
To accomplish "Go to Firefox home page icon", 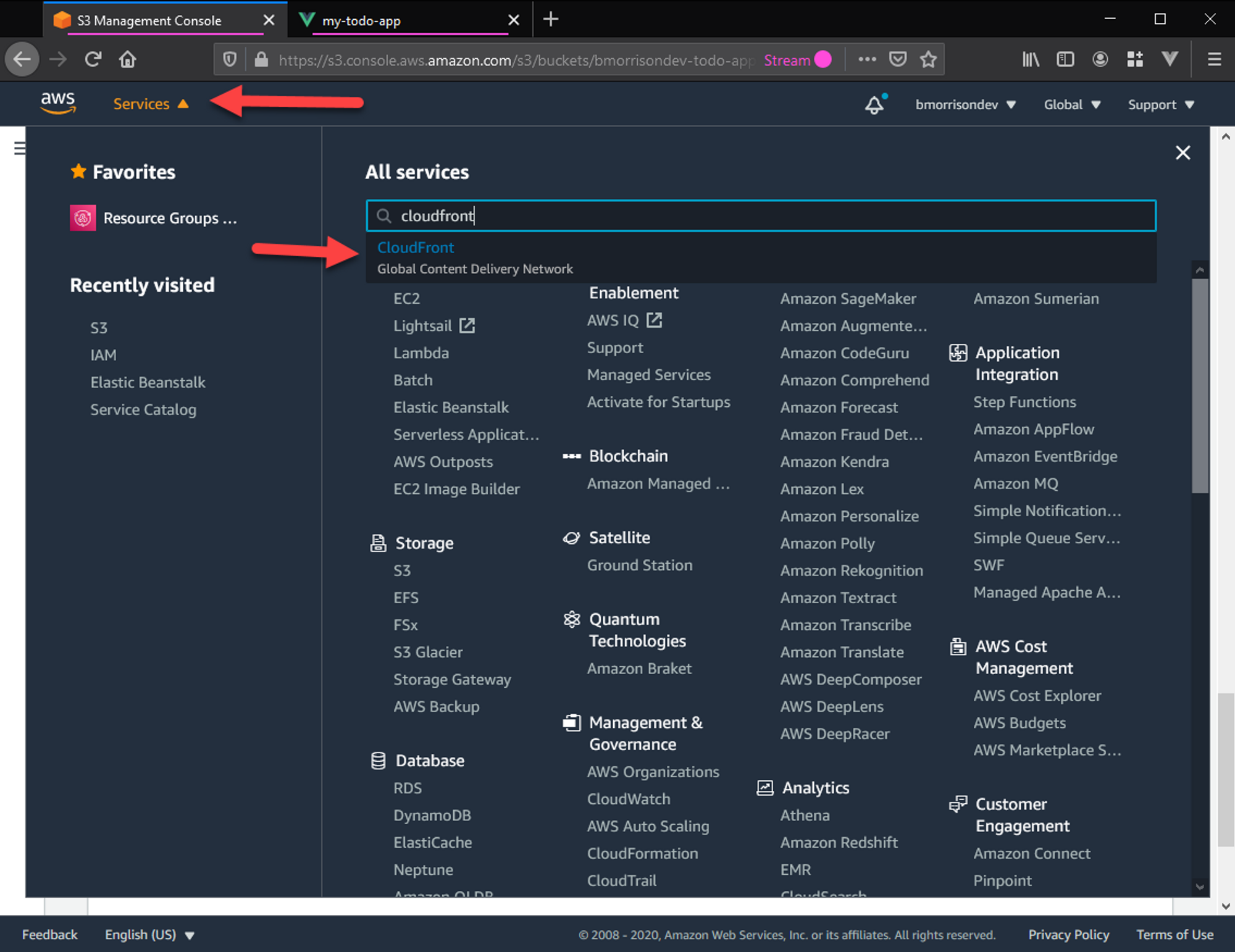I will point(128,59).
